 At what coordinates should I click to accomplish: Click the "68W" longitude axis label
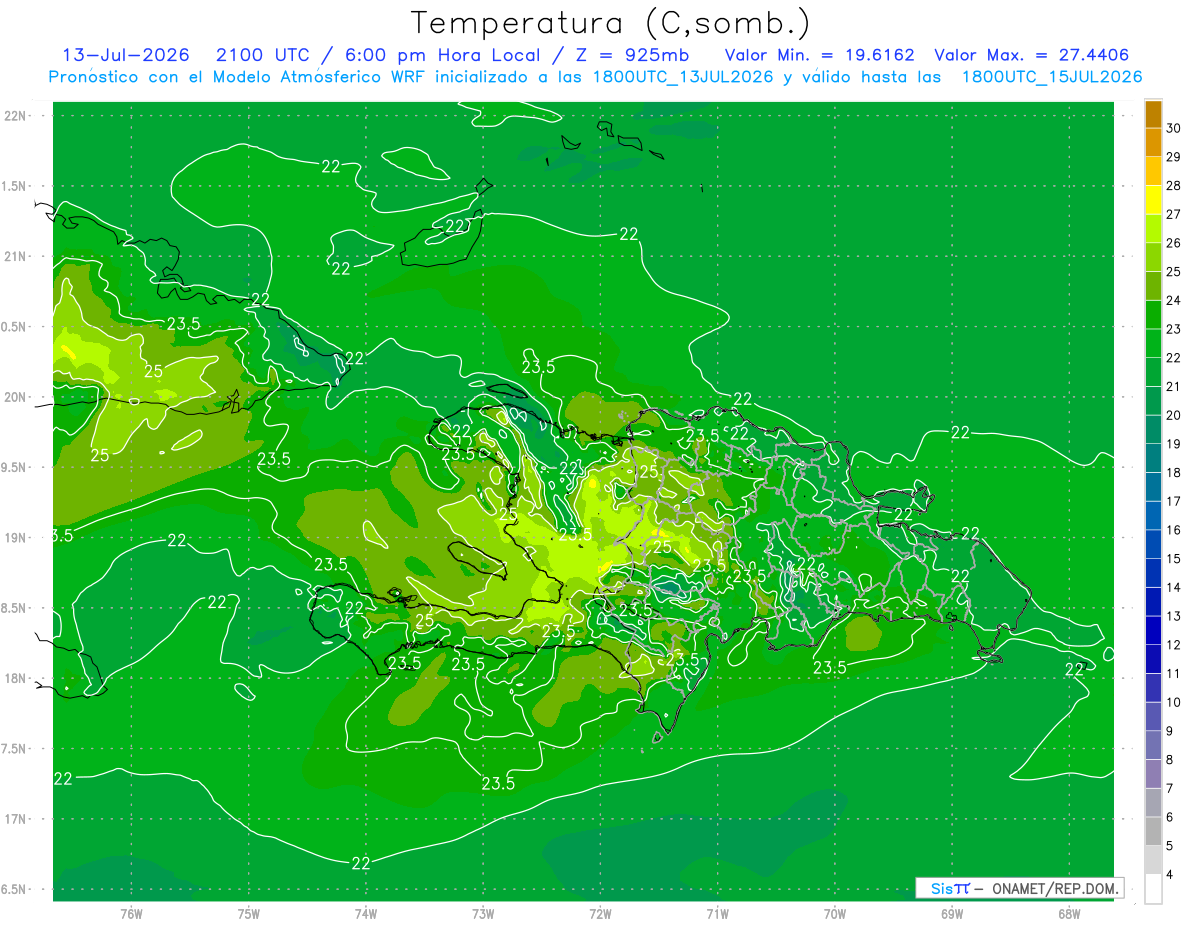(x=1069, y=914)
